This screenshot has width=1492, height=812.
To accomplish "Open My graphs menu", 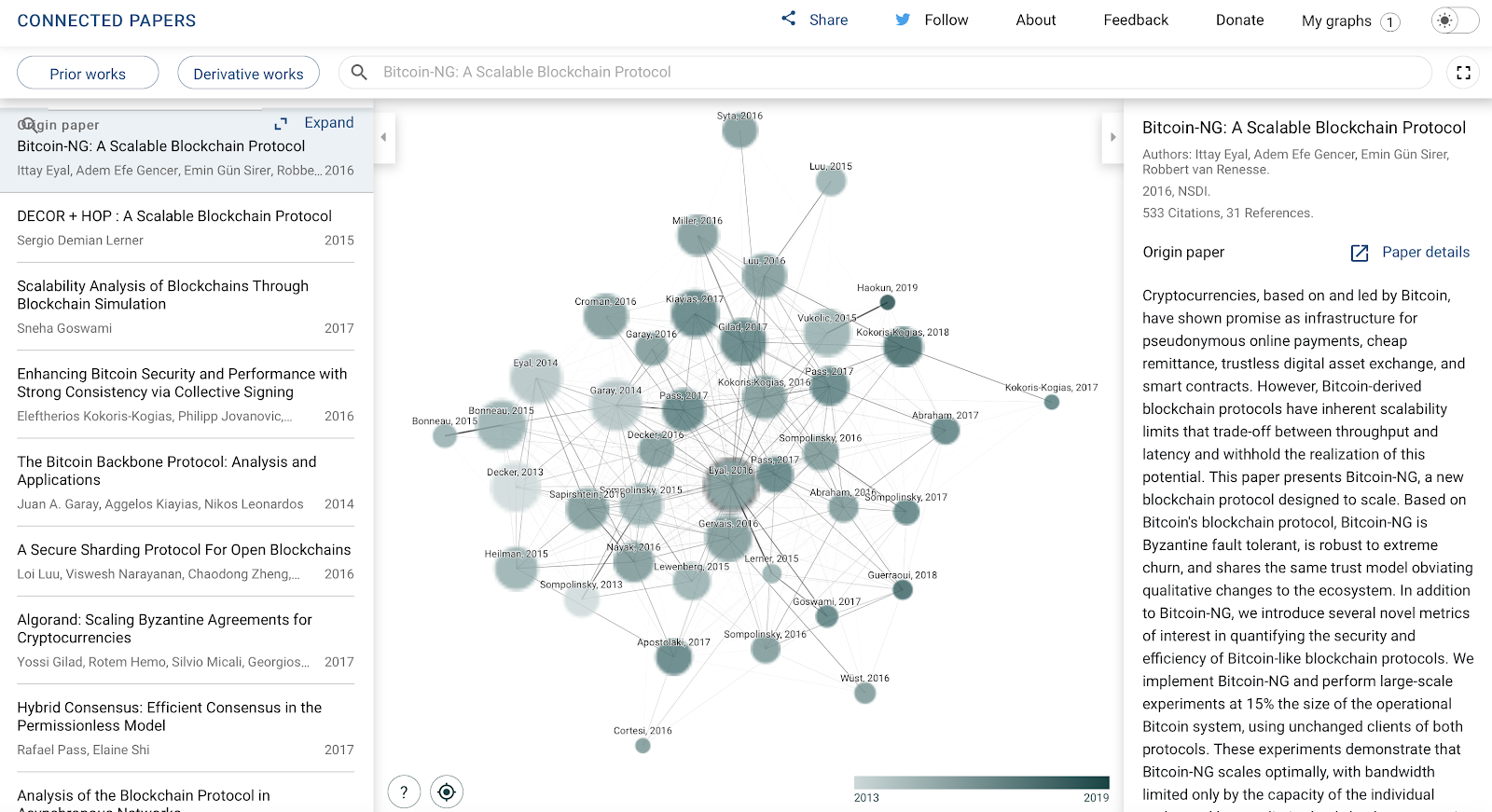I will click(1350, 21).
